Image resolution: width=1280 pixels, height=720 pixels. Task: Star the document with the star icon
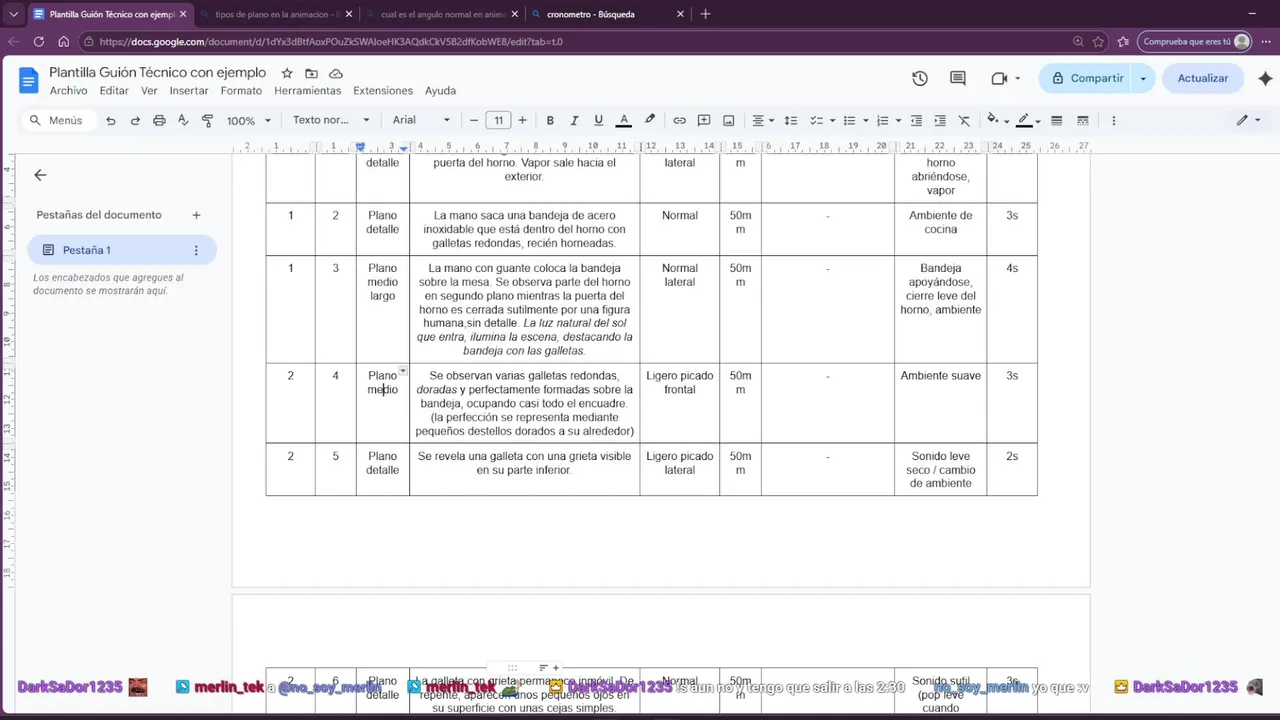point(287,74)
